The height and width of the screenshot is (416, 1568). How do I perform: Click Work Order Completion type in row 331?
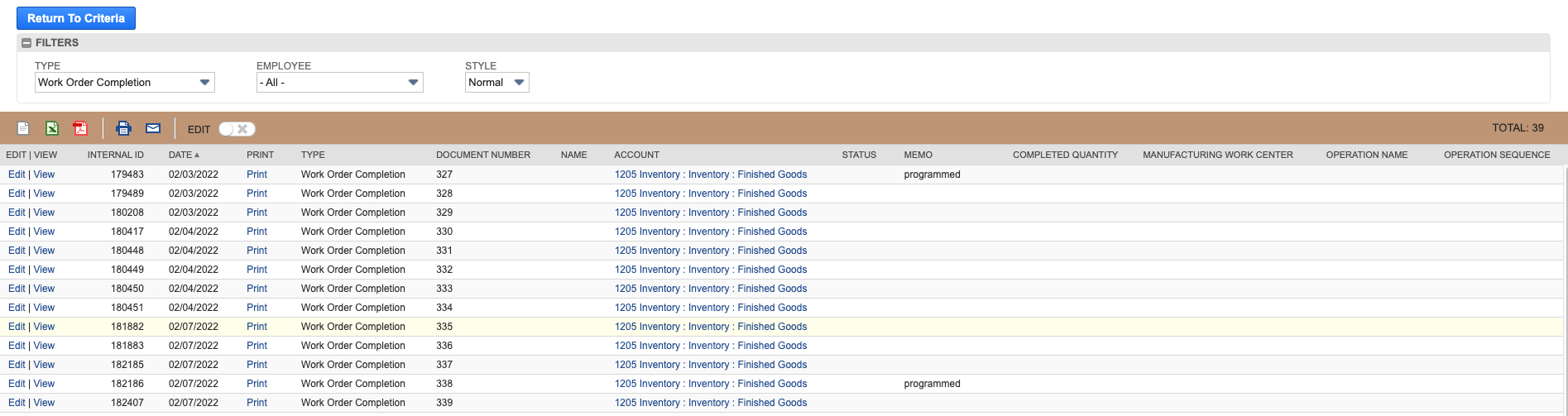click(x=353, y=251)
